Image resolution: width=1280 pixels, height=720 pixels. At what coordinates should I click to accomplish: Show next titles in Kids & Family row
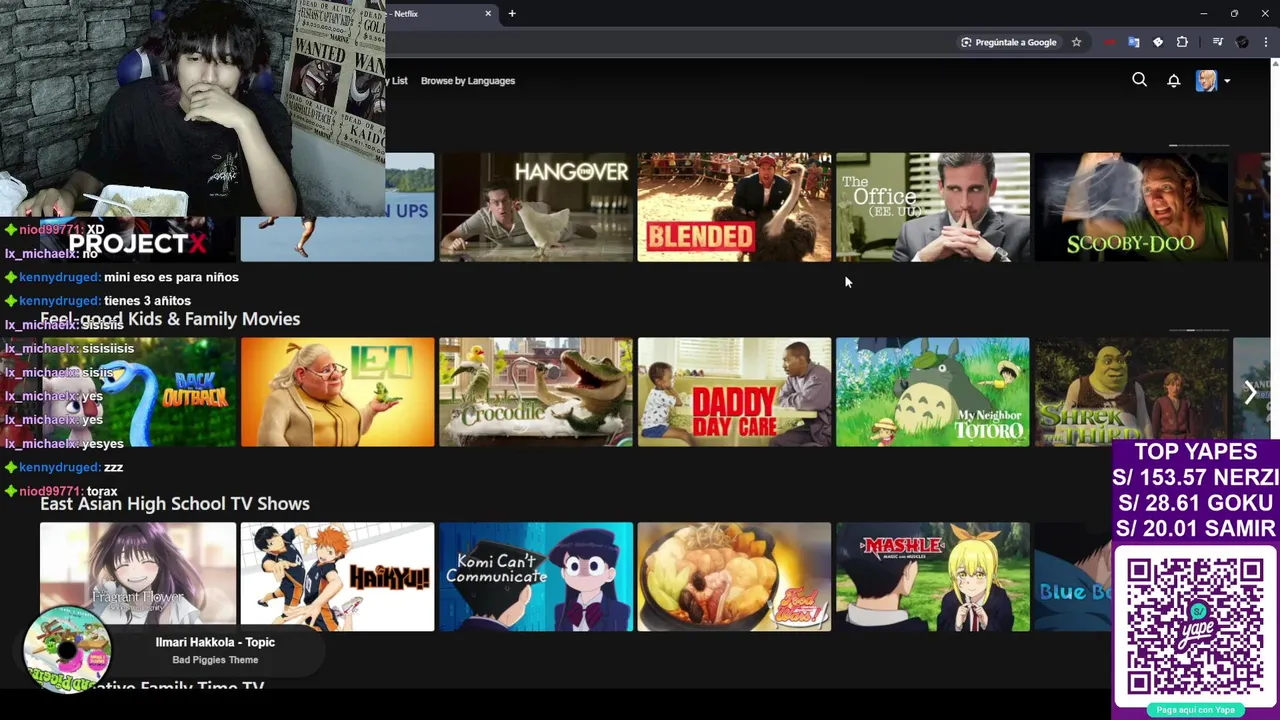coord(1250,392)
